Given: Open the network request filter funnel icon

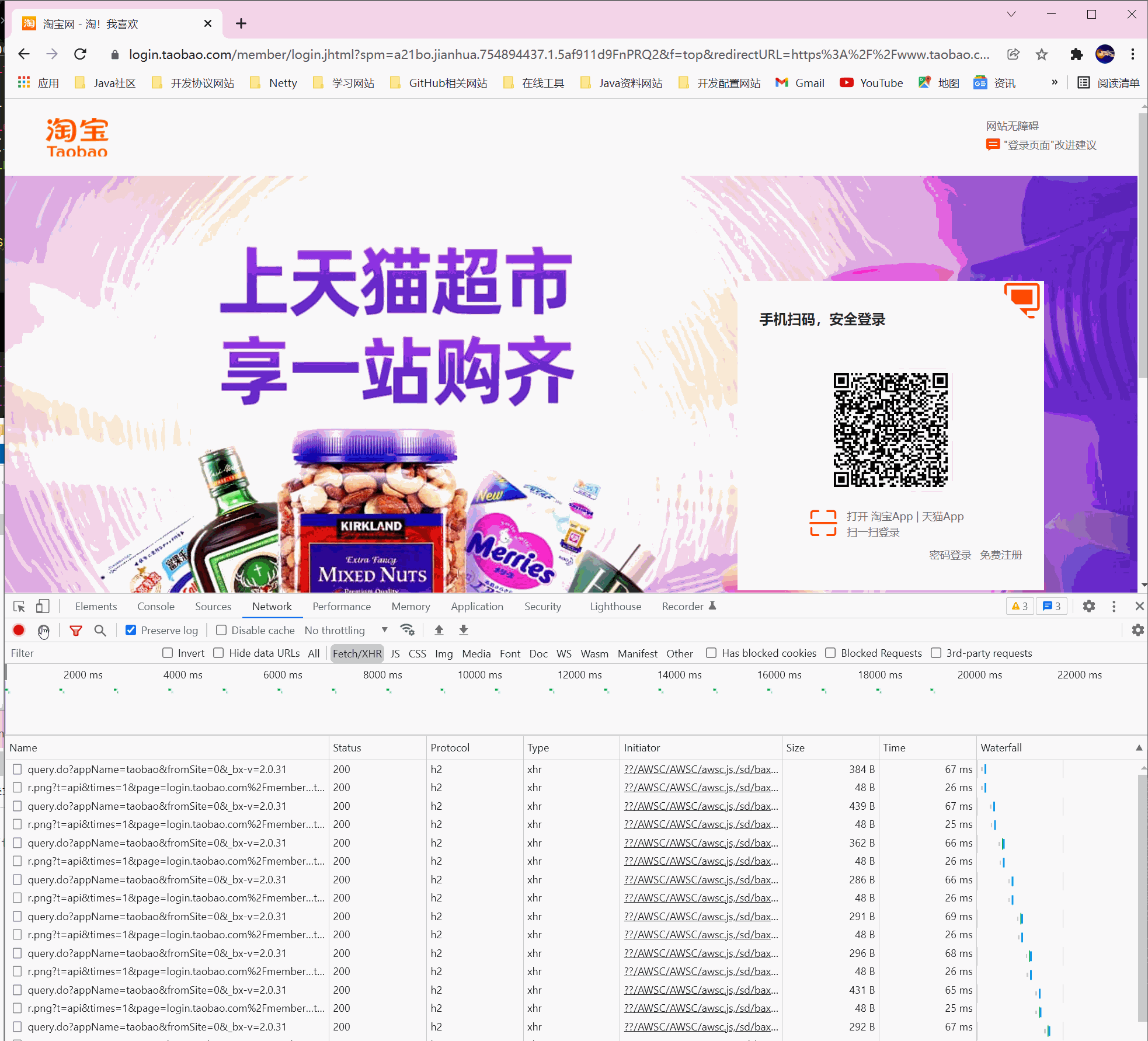Looking at the screenshot, I should pyautogui.click(x=76, y=631).
